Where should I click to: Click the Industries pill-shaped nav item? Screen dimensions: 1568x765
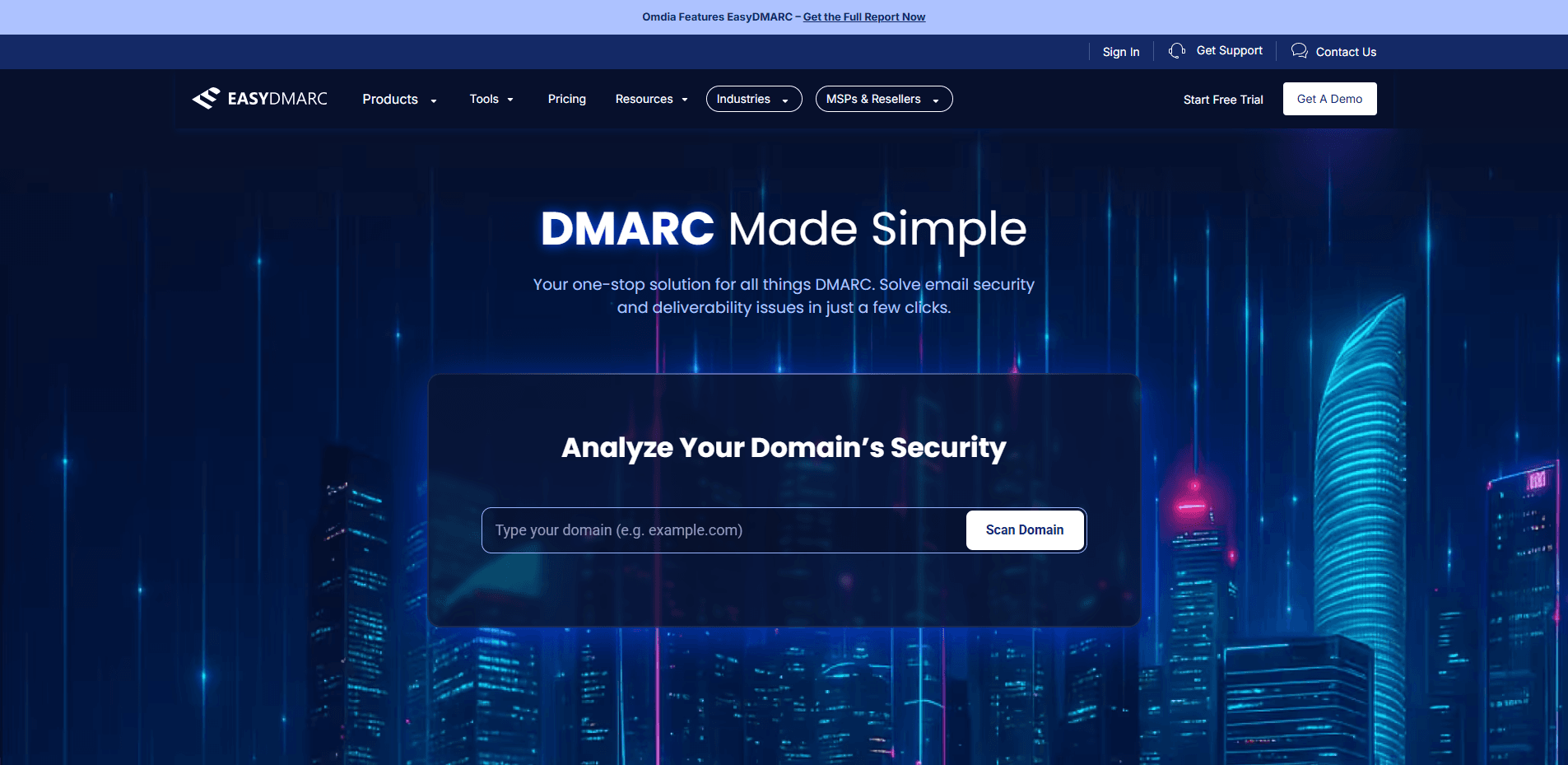[x=753, y=99]
